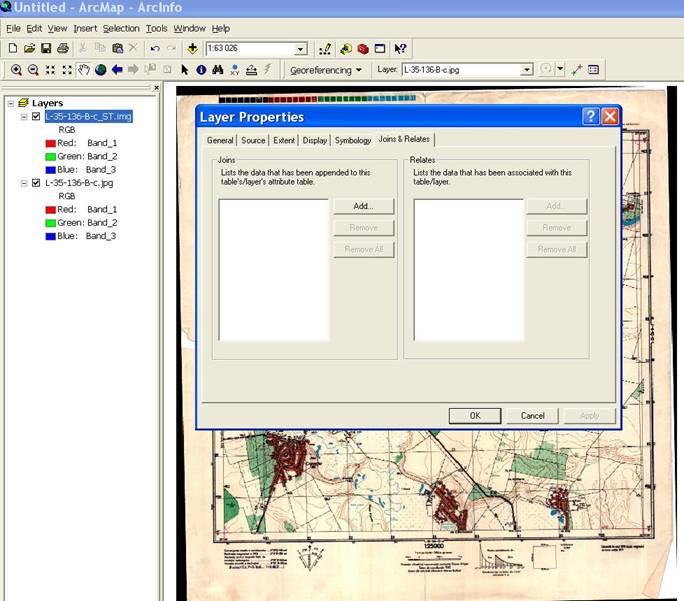Select the Pan hand tool
The height and width of the screenshot is (601, 684).
pyautogui.click(x=84, y=70)
